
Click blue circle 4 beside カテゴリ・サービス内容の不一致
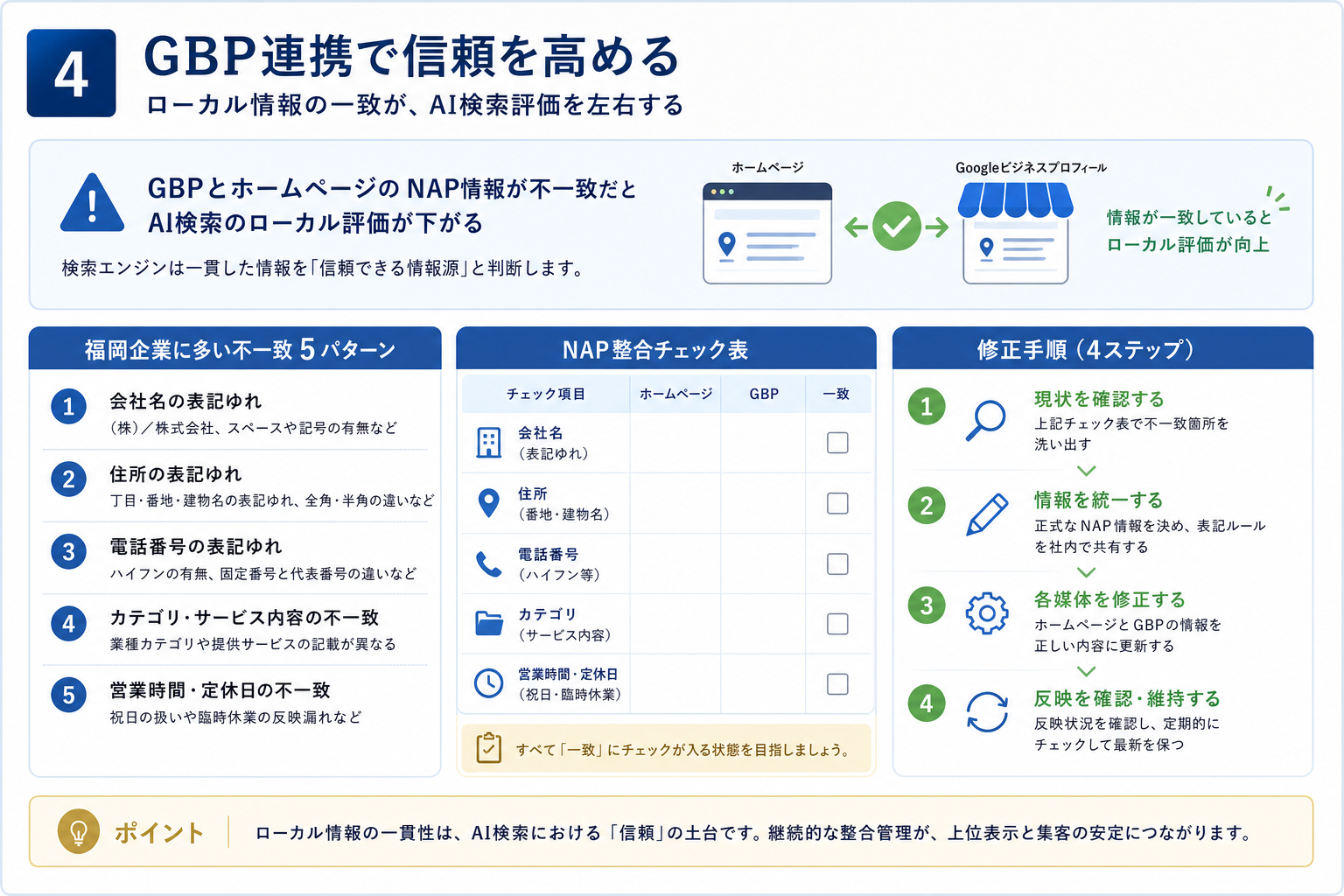(x=68, y=624)
